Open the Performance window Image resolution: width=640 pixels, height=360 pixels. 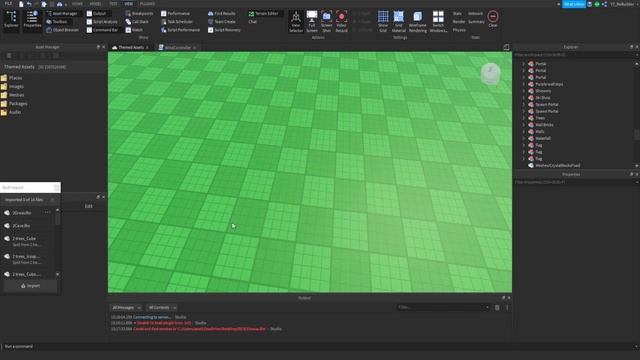click(176, 13)
